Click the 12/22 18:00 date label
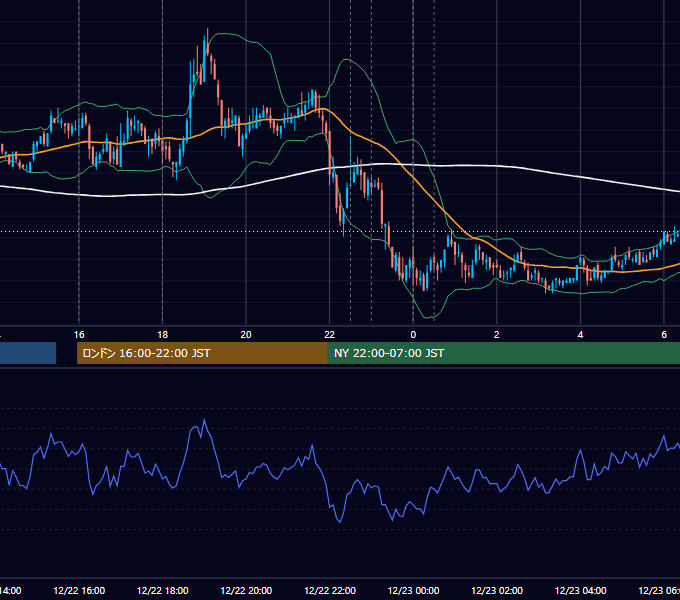The height and width of the screenshot is (600, 680). click(163, 590)
